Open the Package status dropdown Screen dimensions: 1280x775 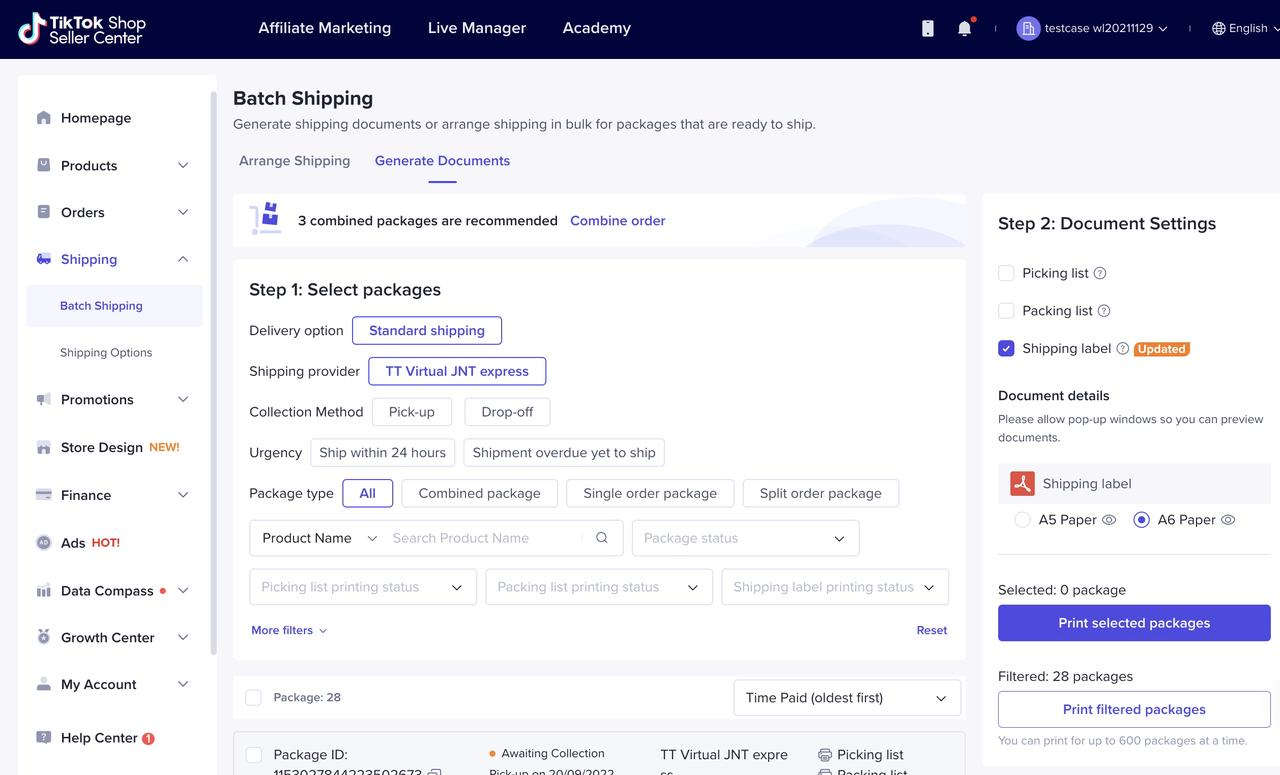(x=745, y=538)
